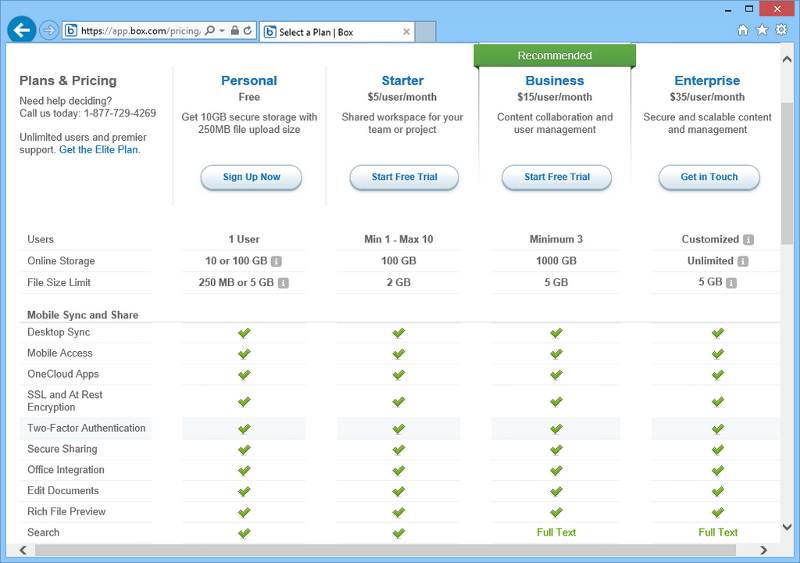This screenshot has height=563, width=800.
Task: Start Free Trial for the Business plan
Action: pos(557,177)
